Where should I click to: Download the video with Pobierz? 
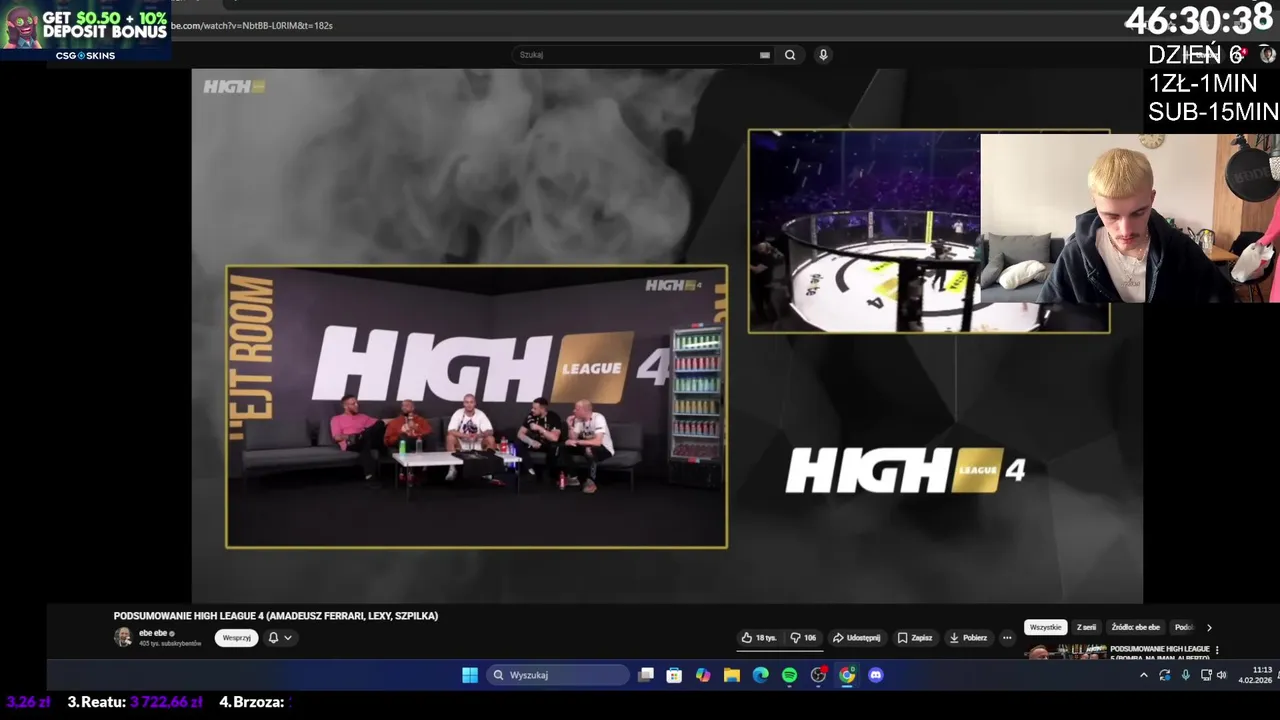pyautogui.click(x=968, y=638)
